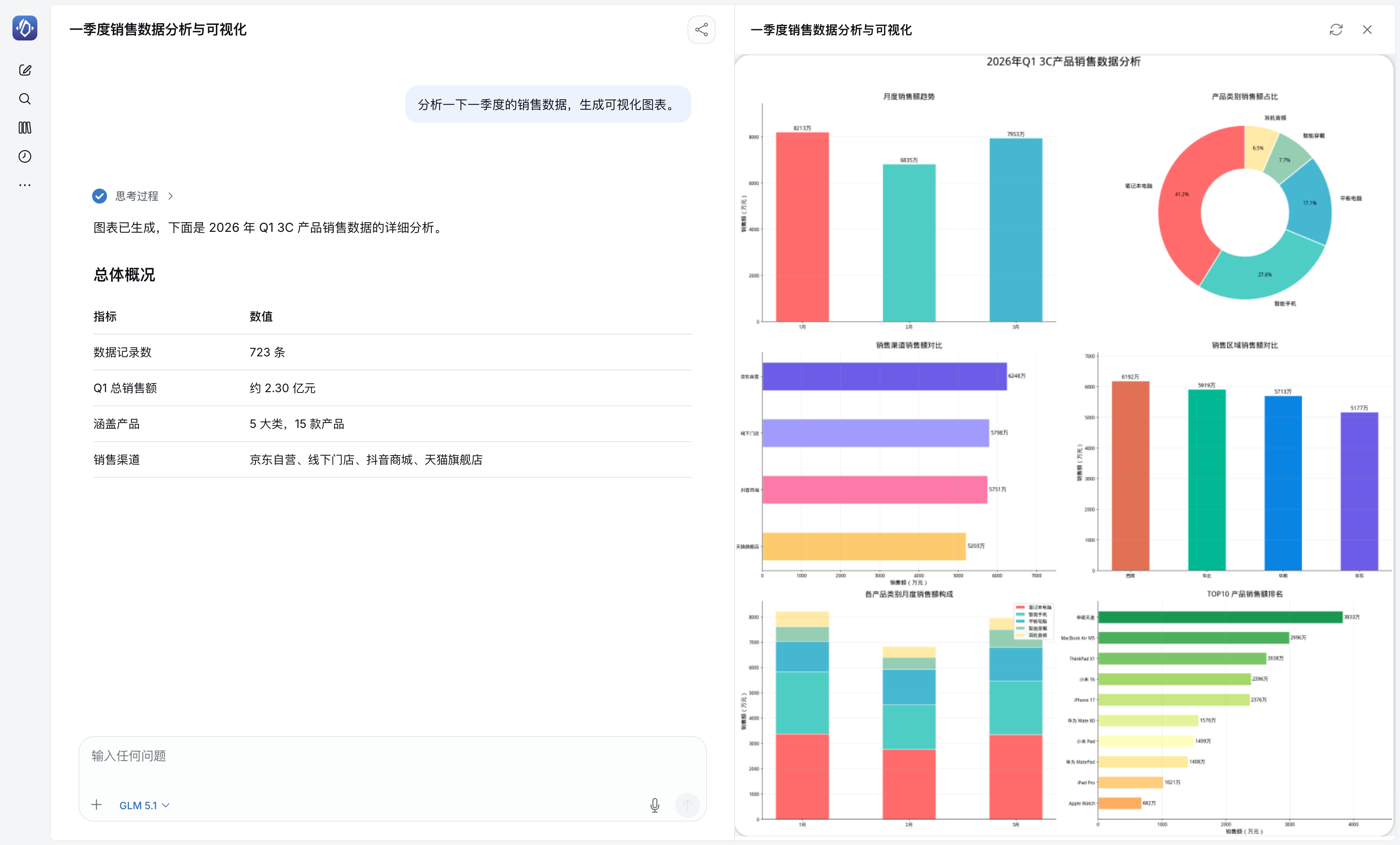Click the 约 2.30 亿元 value
Viewport: 1400px width, 845px height.
282,388
